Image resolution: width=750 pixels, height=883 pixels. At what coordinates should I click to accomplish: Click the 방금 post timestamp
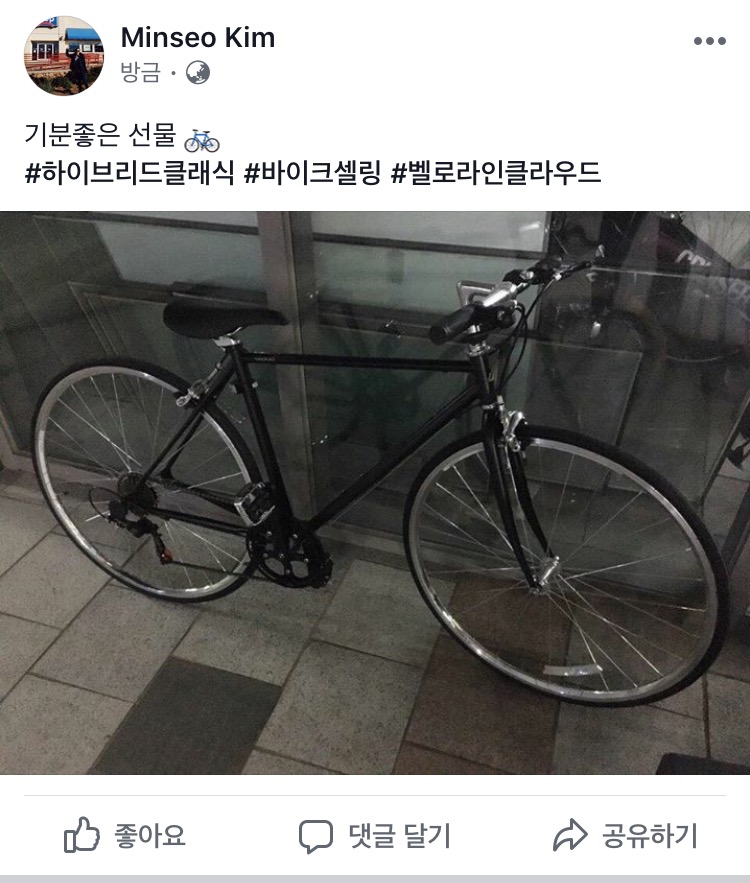point(141,73)
